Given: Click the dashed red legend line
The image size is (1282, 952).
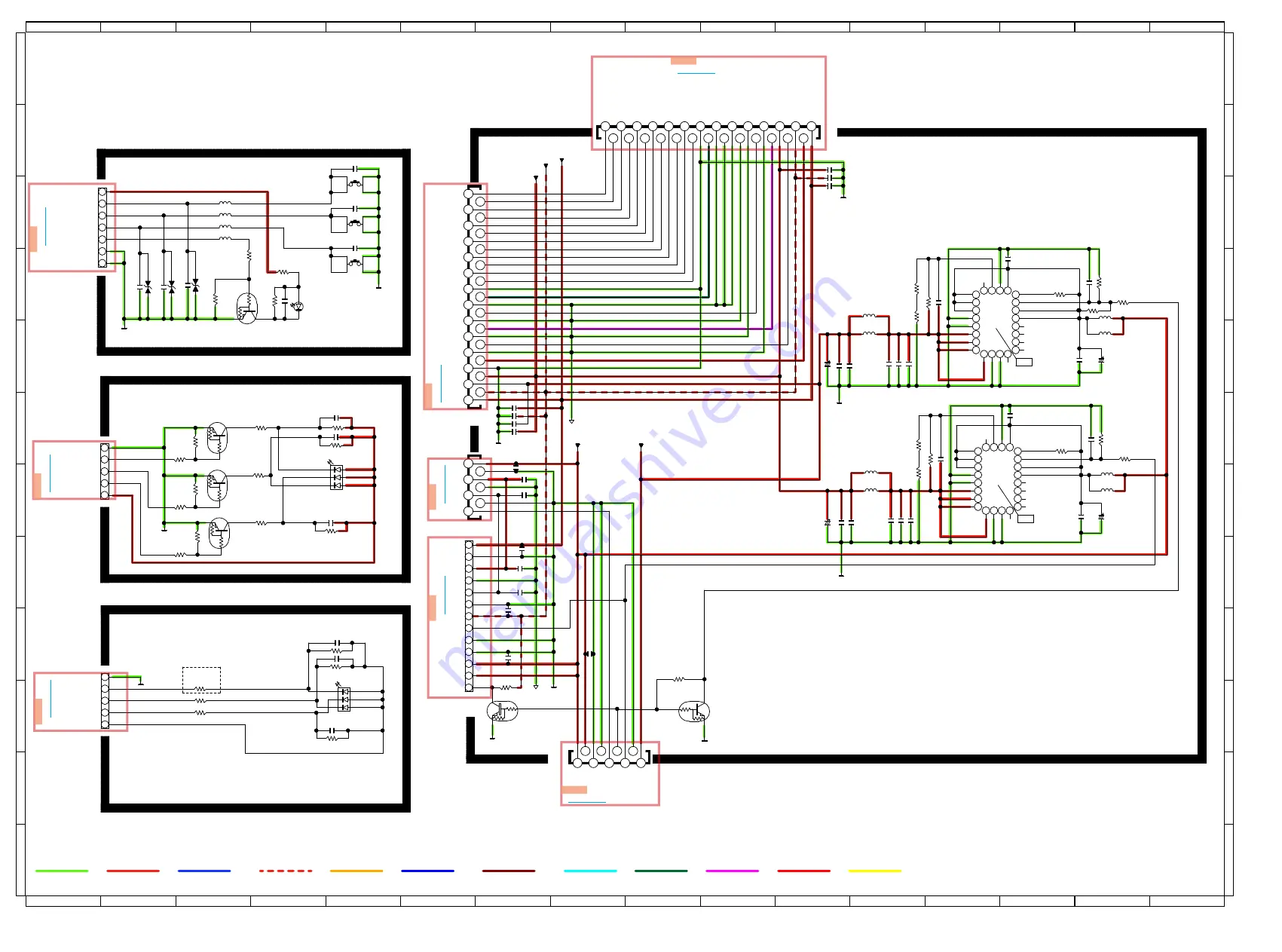Looking at the screenshot, I should (285, 871).
